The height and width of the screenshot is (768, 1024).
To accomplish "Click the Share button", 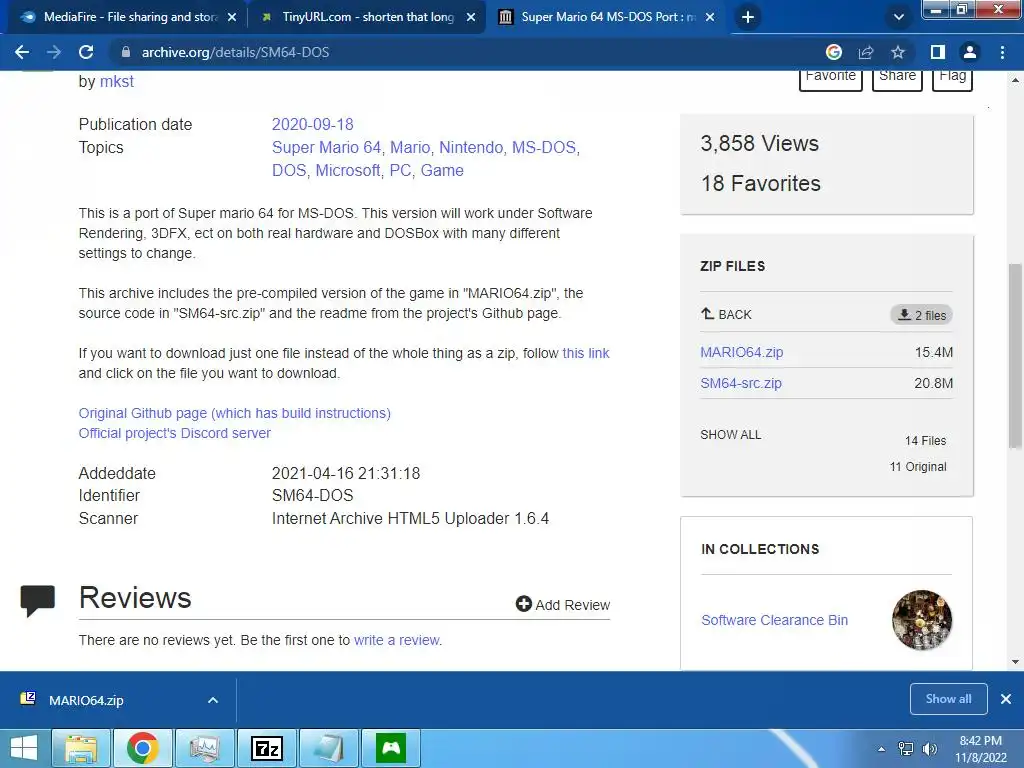I will coord(897,78).
